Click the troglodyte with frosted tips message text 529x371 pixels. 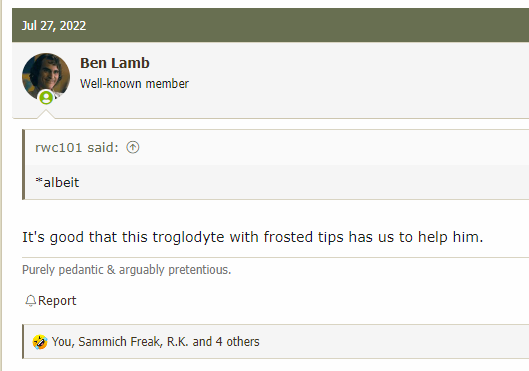tap(253, 237)
